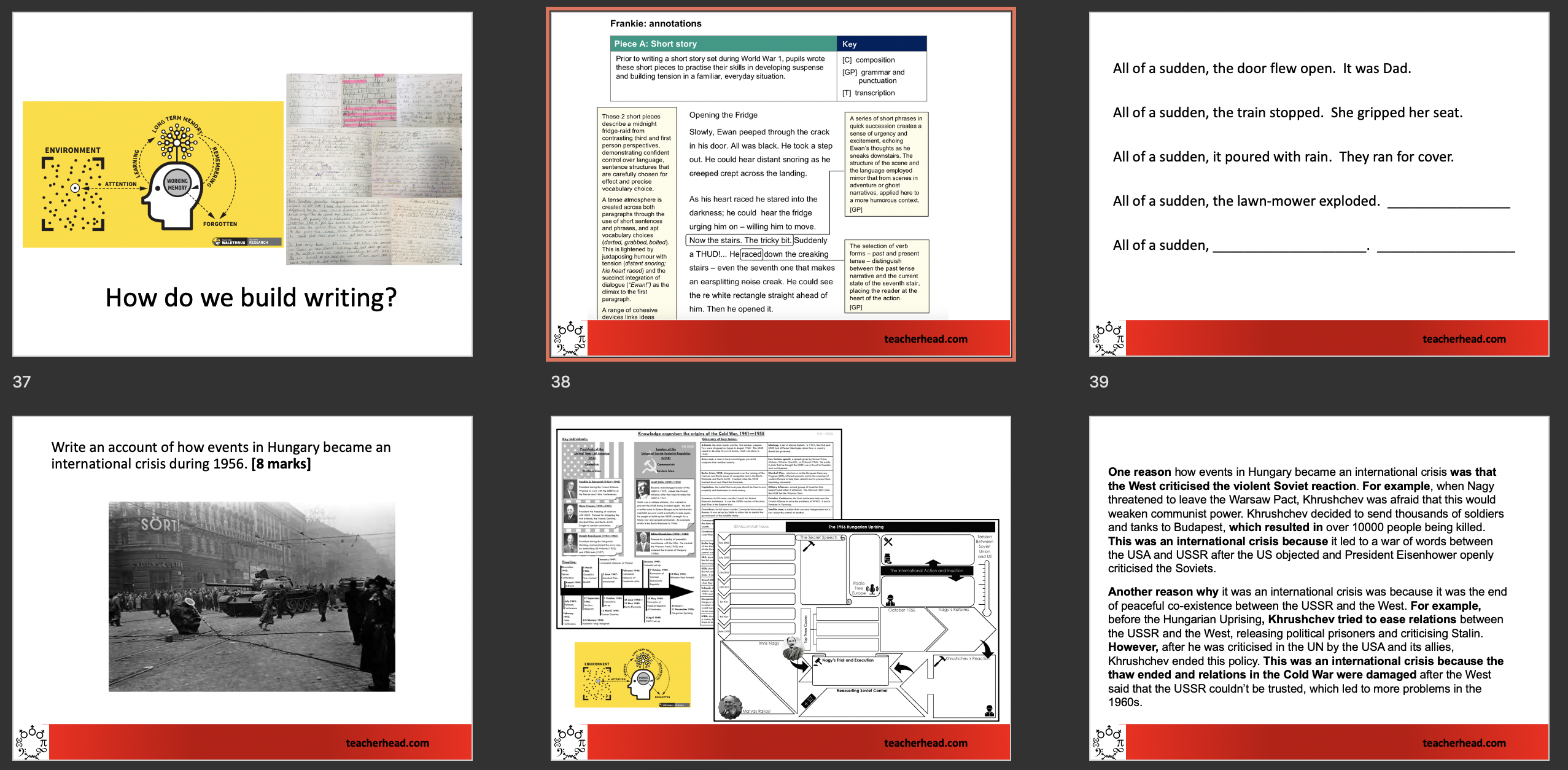The image size is (1568, 770).
Task: Click the slide number 38 label
Action: [561, 382]
